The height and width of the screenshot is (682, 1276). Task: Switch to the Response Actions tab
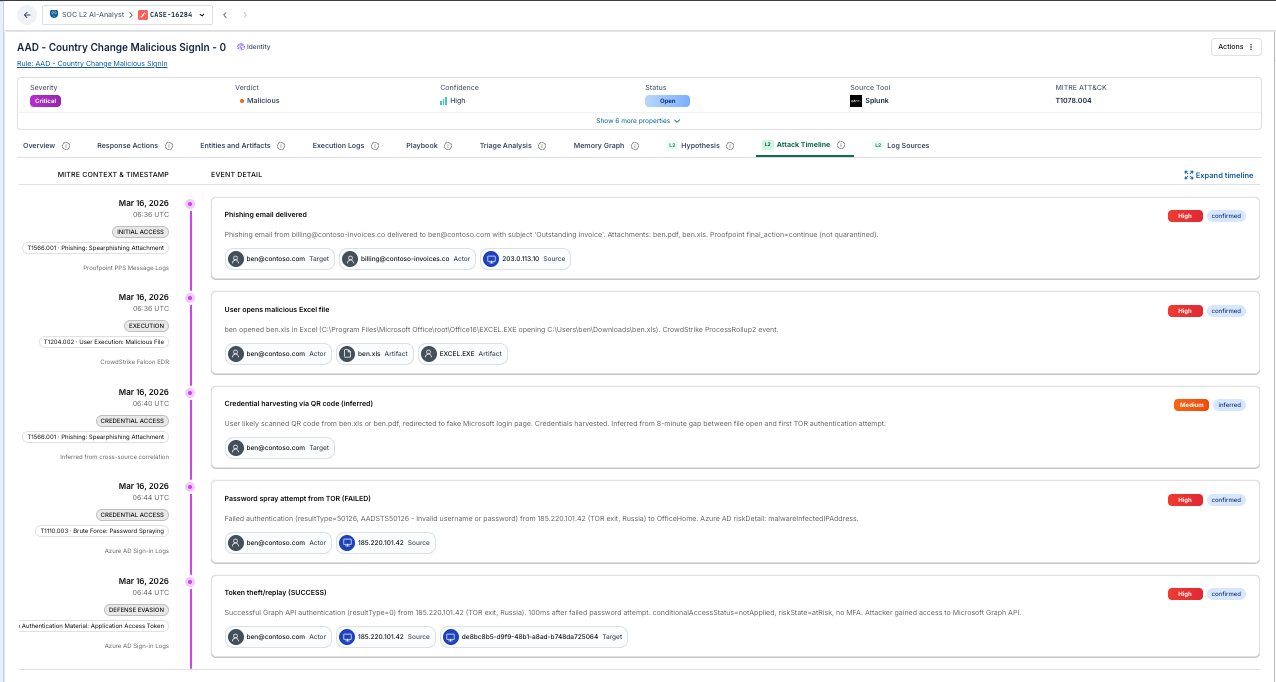coord(127,145)
